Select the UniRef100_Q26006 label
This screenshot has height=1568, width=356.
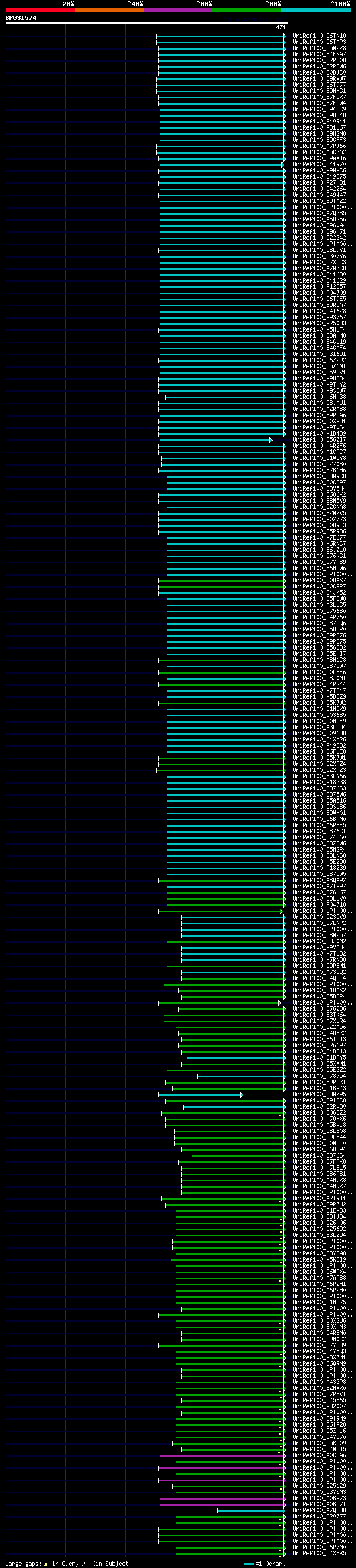pos(319,1224)
